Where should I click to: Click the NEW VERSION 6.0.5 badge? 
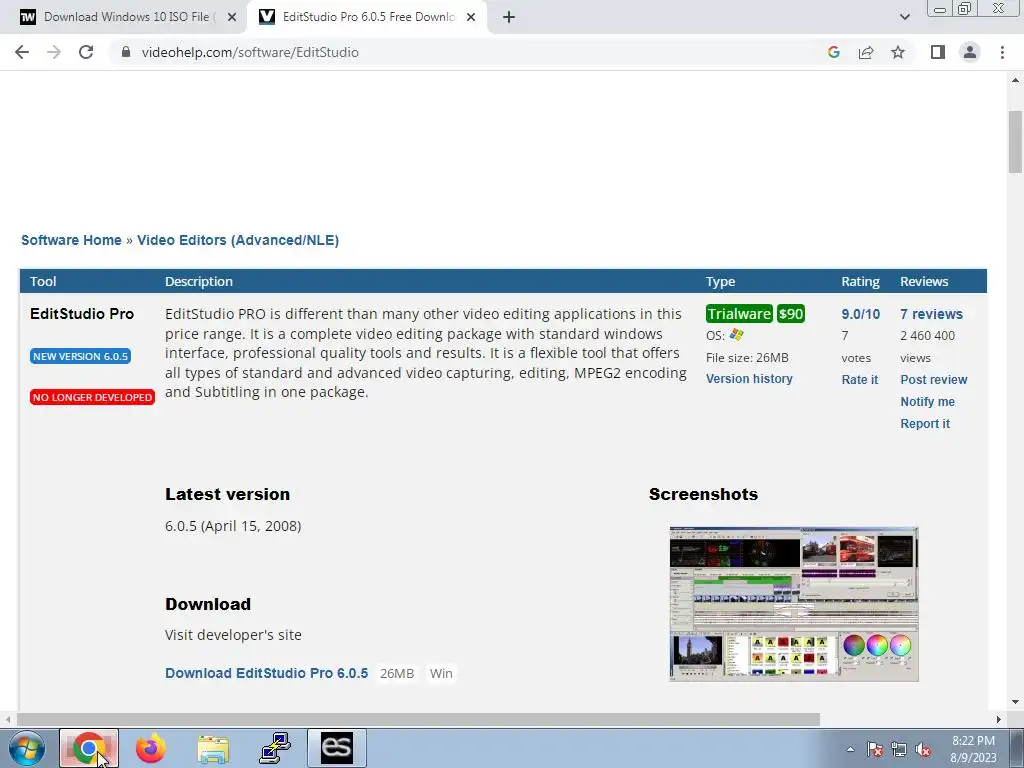(80, 357)
